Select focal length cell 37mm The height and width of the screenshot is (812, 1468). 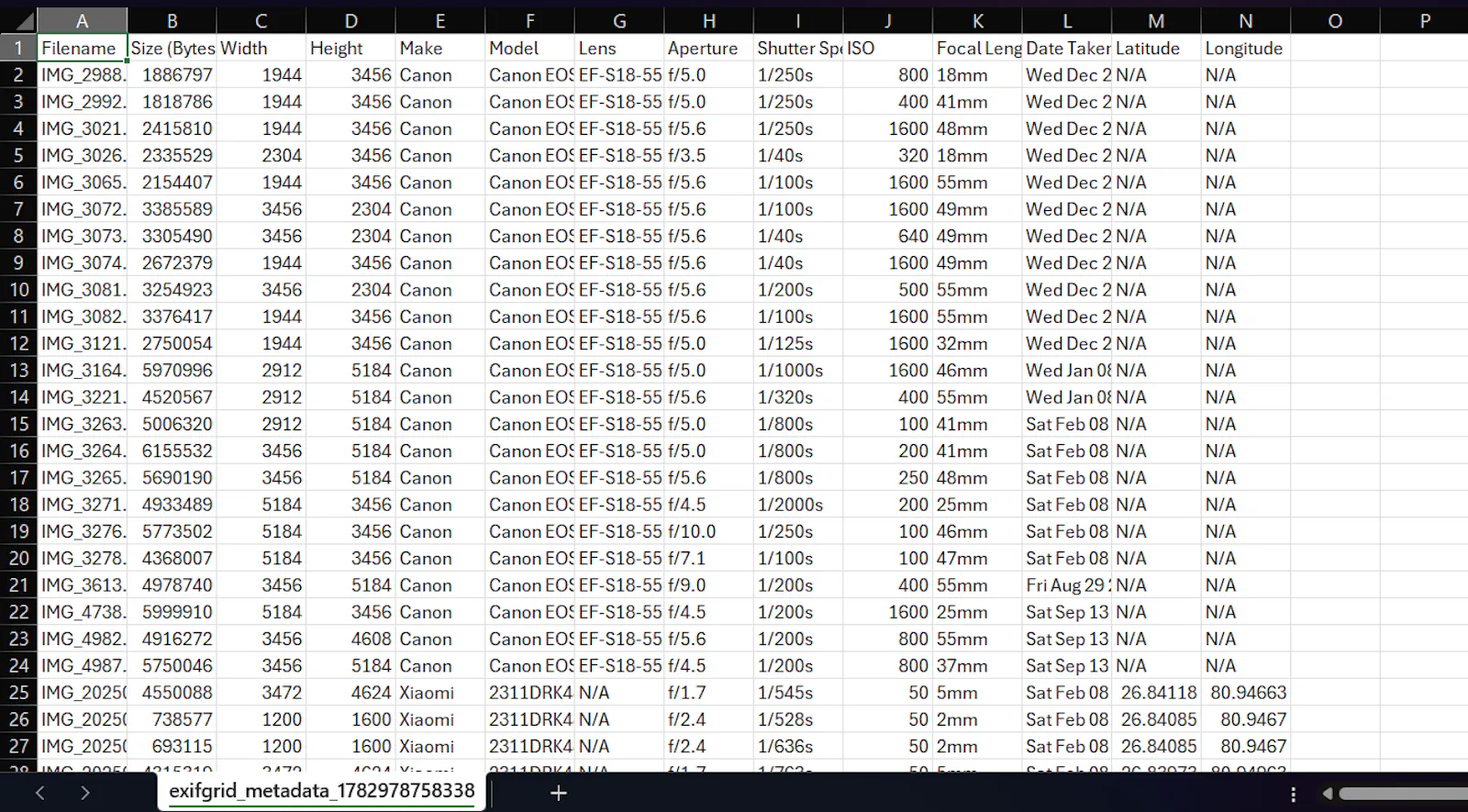point(977,665)
